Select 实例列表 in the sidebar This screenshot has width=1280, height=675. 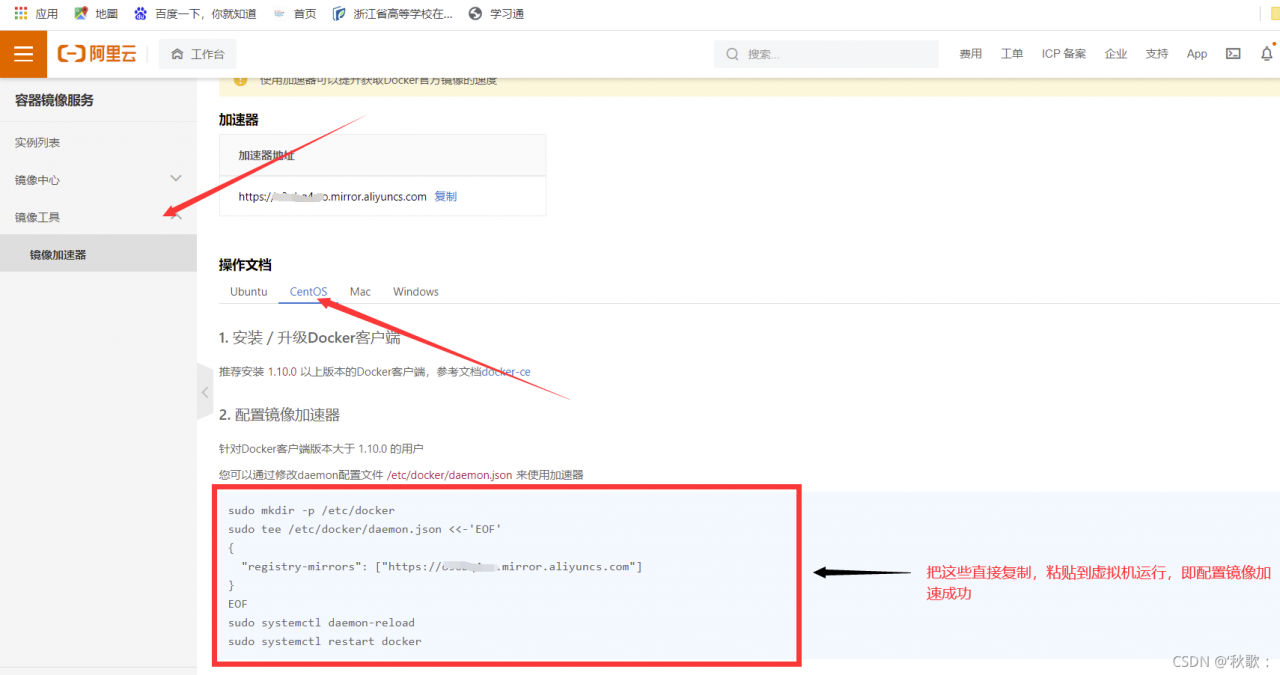pyautogui.click(x=98, y=143)
